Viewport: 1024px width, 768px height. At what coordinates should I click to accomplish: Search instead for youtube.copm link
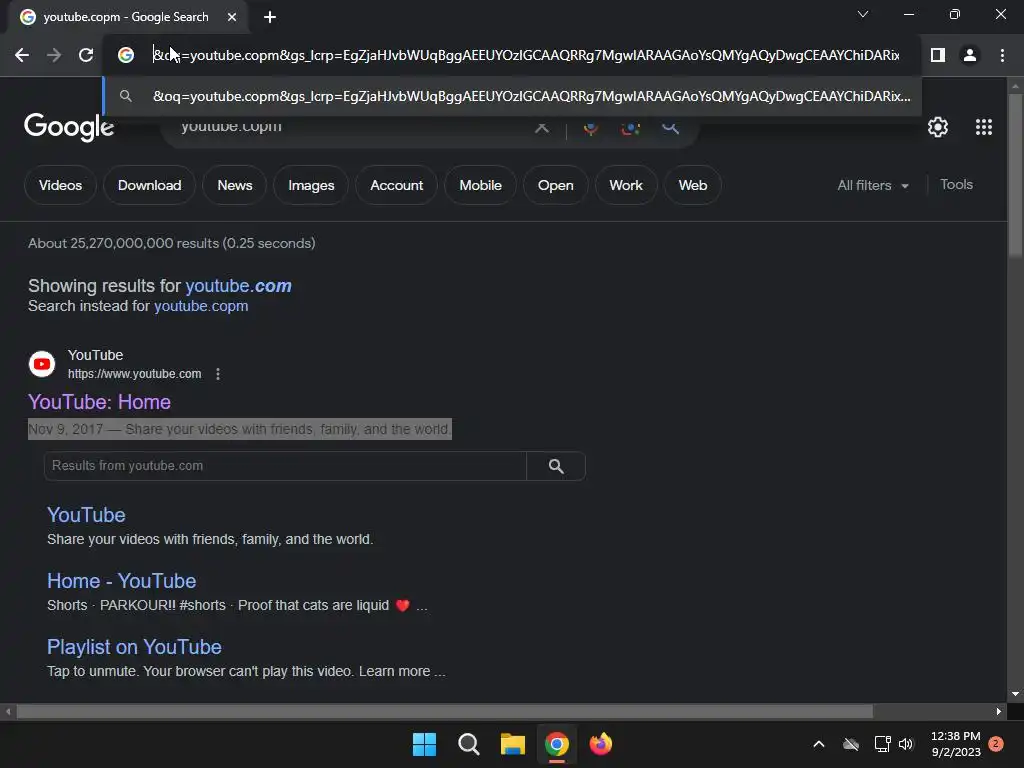click(201, 306)
